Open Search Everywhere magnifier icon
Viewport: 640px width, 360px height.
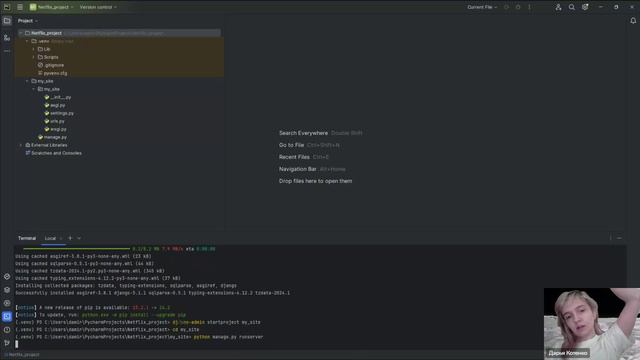571,7
